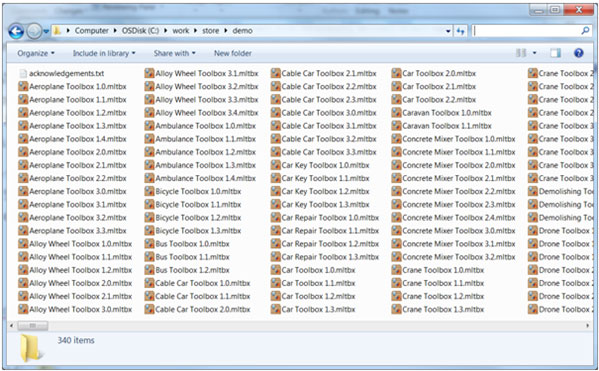Image resolution: width=599 pixels, height=371 pixels.
Task: Click Computer in address breadcrumb
Action: 92,31
